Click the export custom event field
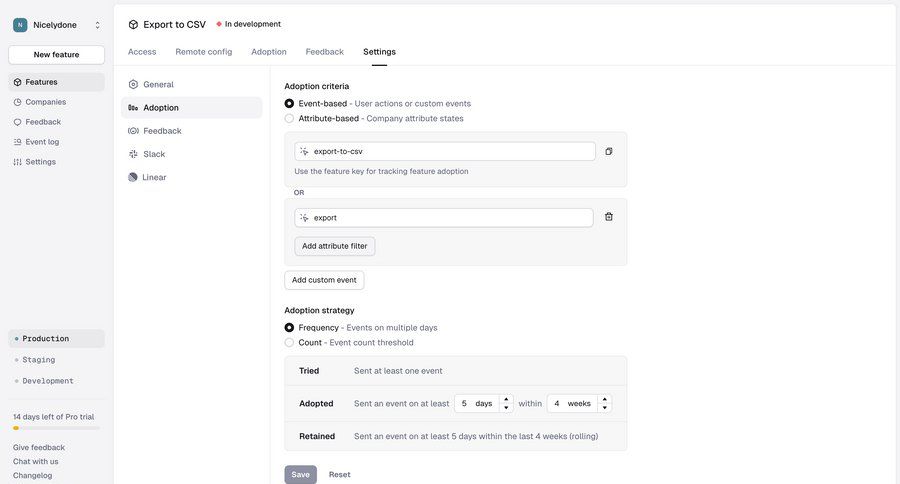Viewport: 900px width, 484px height. [x=444, y=218]
